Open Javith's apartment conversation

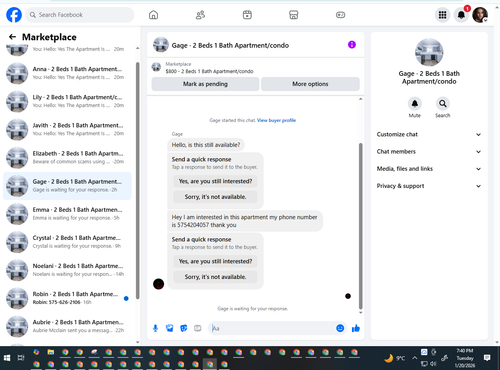(67, 129)
